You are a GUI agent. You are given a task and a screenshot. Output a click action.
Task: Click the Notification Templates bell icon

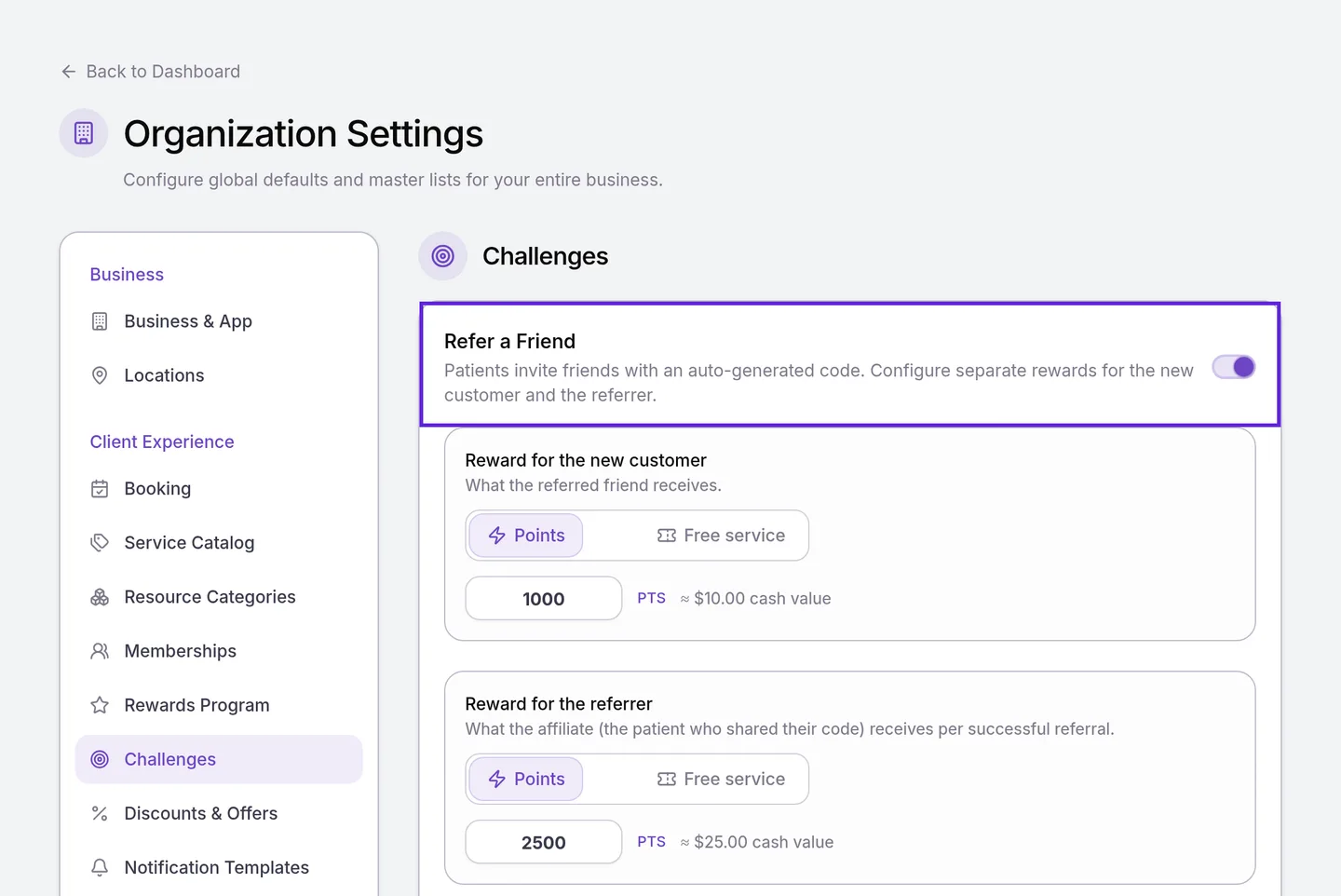[x=100, y=867]
